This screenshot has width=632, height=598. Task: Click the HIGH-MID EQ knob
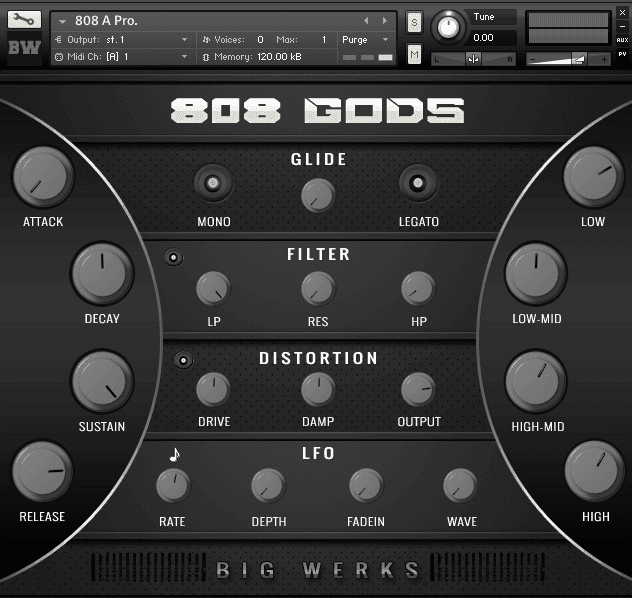[536, 381]
